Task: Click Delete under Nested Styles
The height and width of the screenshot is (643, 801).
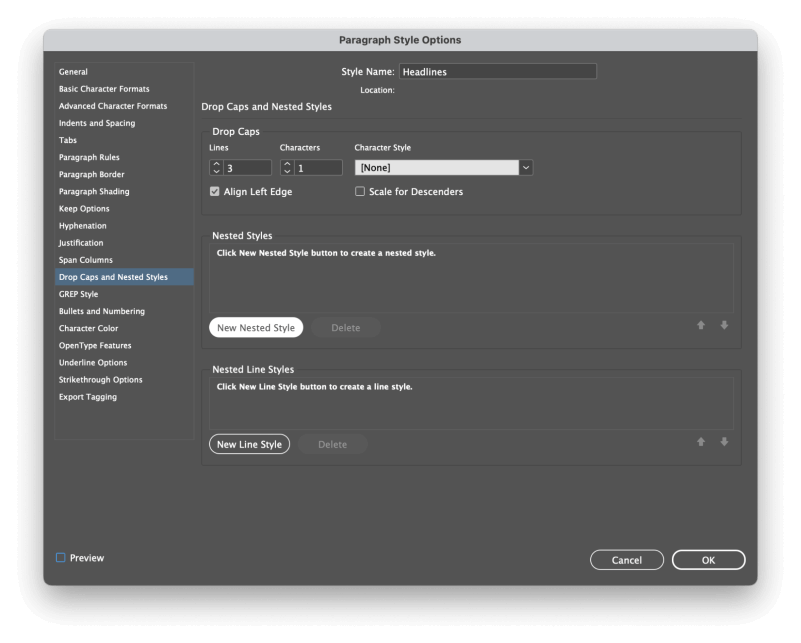Action: click(346, 327)
